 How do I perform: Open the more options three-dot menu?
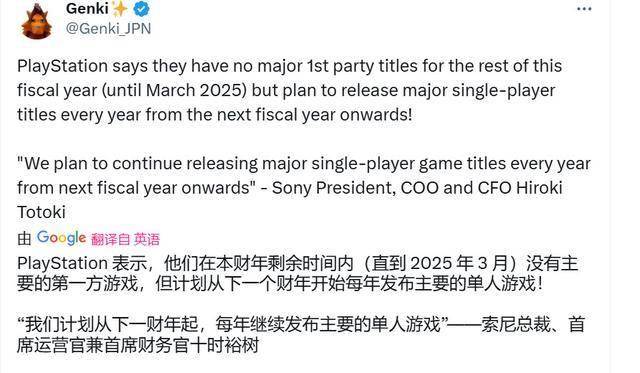click(x=584, y=9)
